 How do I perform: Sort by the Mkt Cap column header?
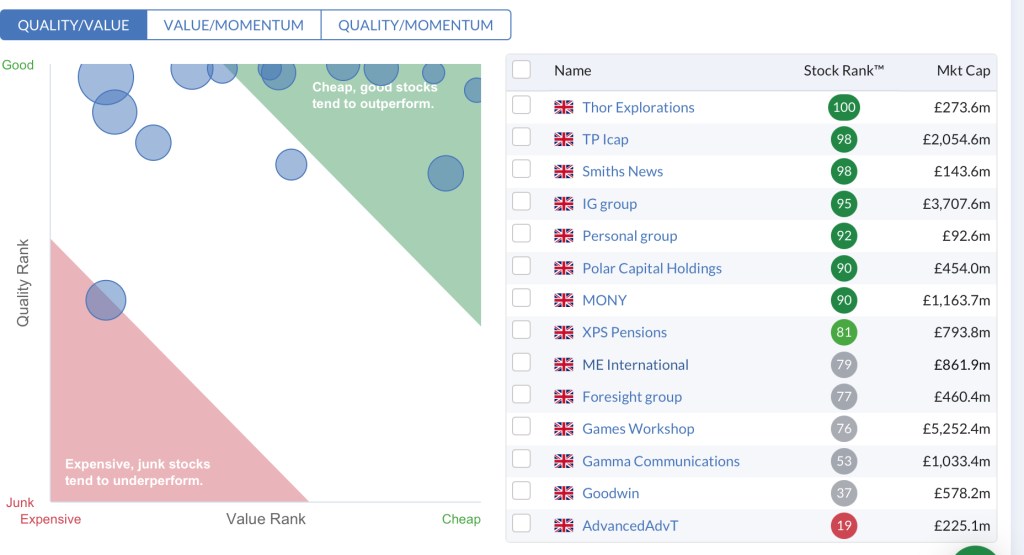tap(963, 70)
